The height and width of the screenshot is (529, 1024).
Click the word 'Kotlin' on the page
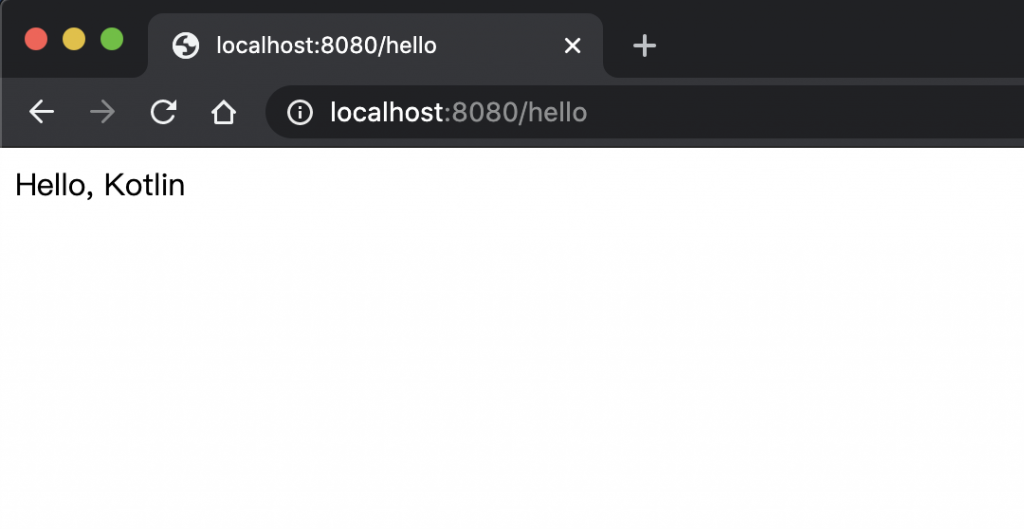144,185
